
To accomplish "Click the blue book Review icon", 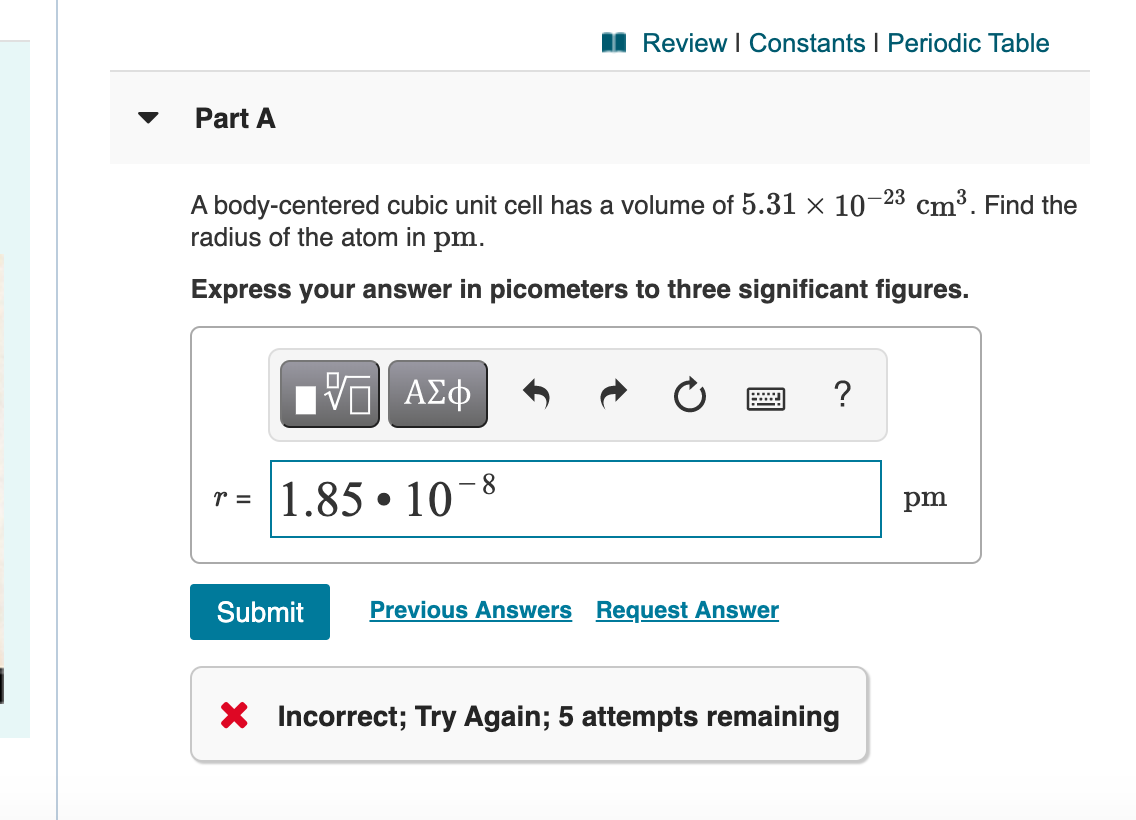I will pos(614,42).
